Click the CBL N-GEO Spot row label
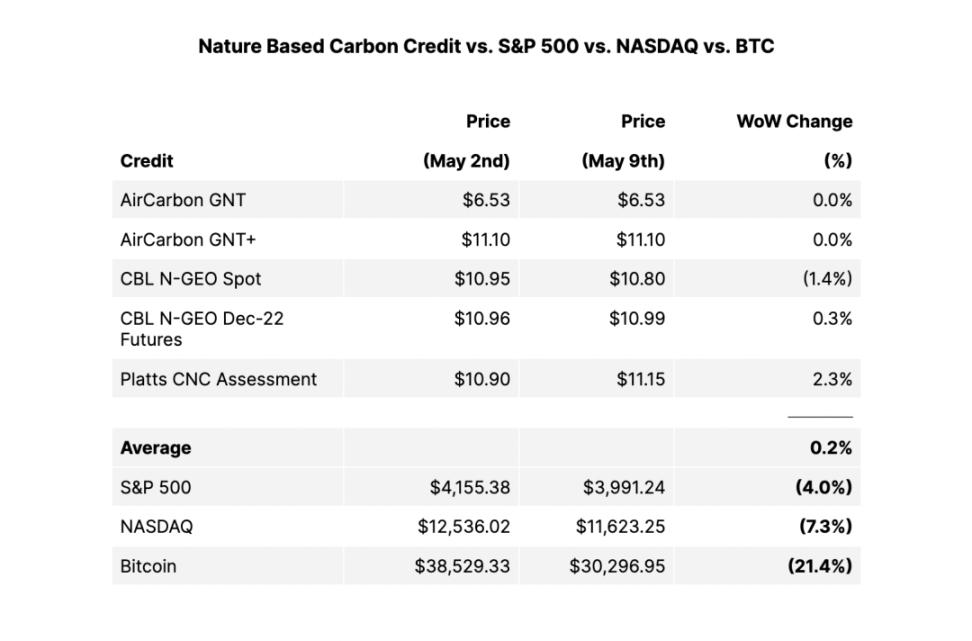Screen dimensions: 972x641 (191, 279)
